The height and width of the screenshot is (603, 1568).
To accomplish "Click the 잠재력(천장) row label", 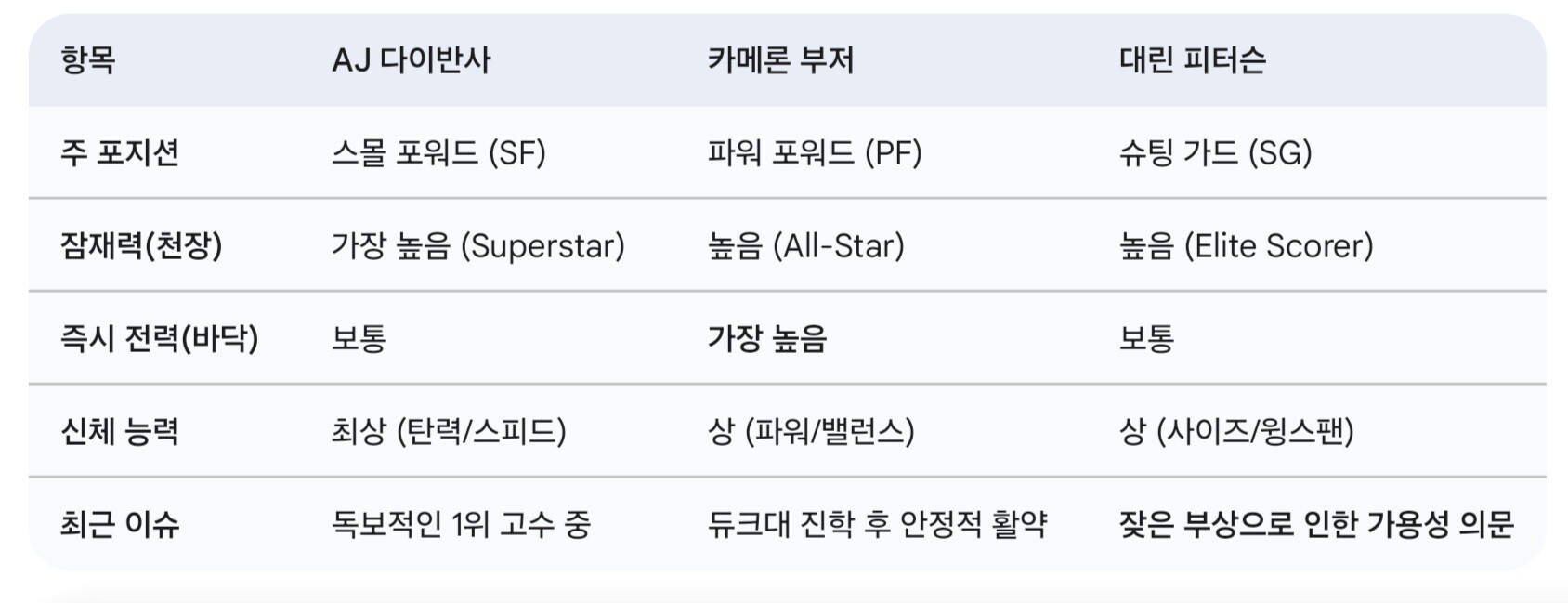I will click(x=141, y=245).
